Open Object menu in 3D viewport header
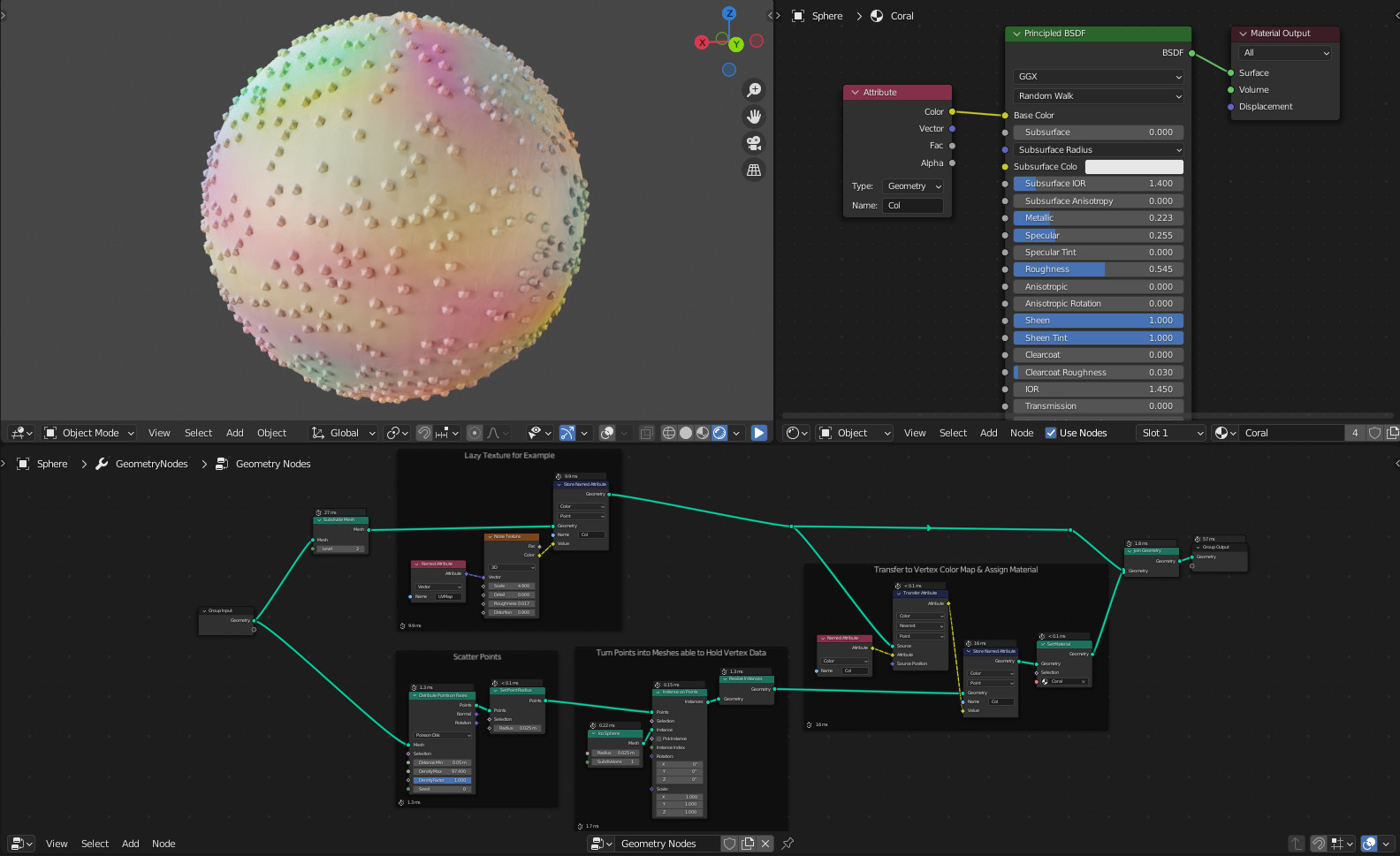This screenshot has height=856, width=1400. (x=271, y=433)
